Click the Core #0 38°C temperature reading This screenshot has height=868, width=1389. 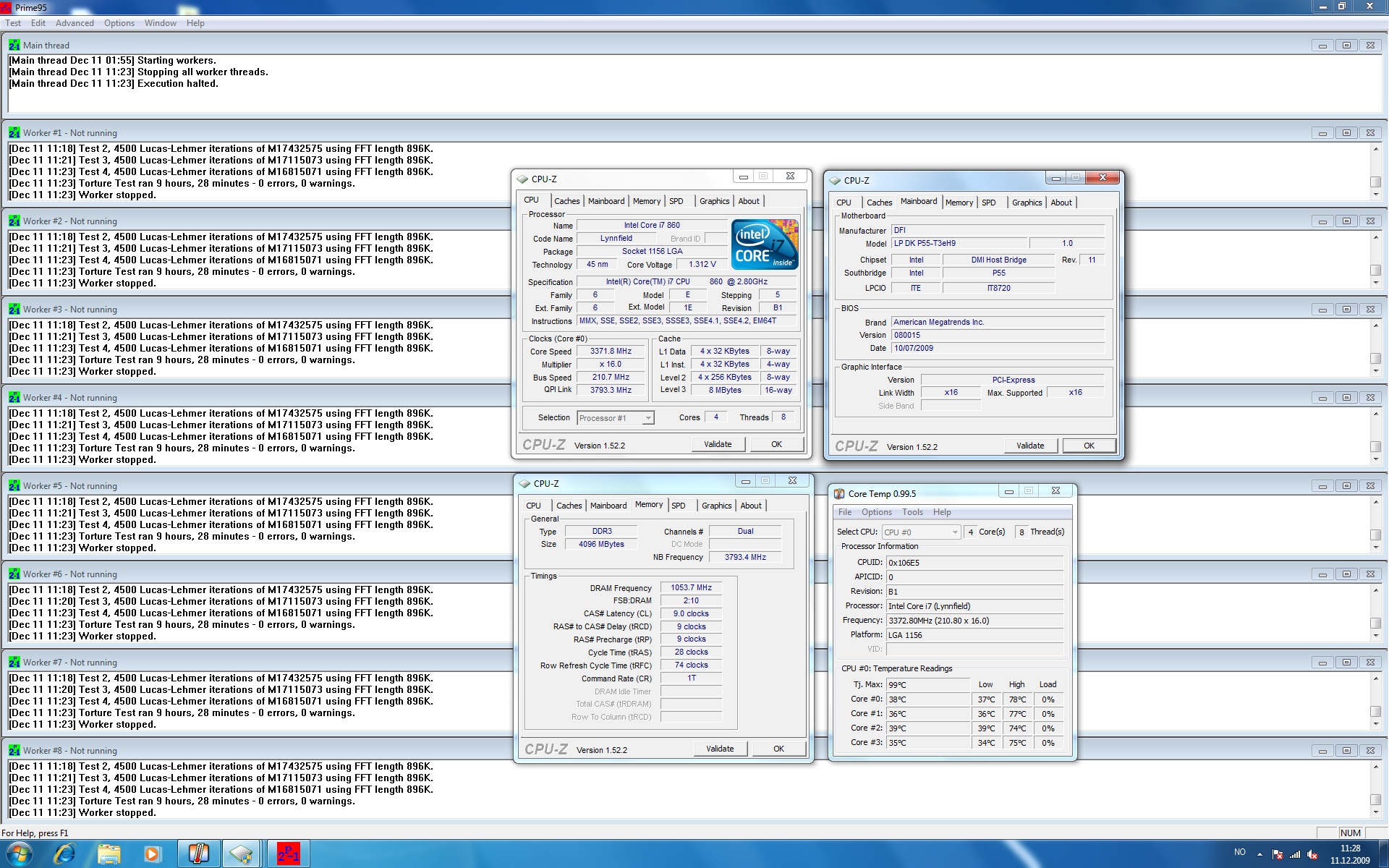(928, 699)
